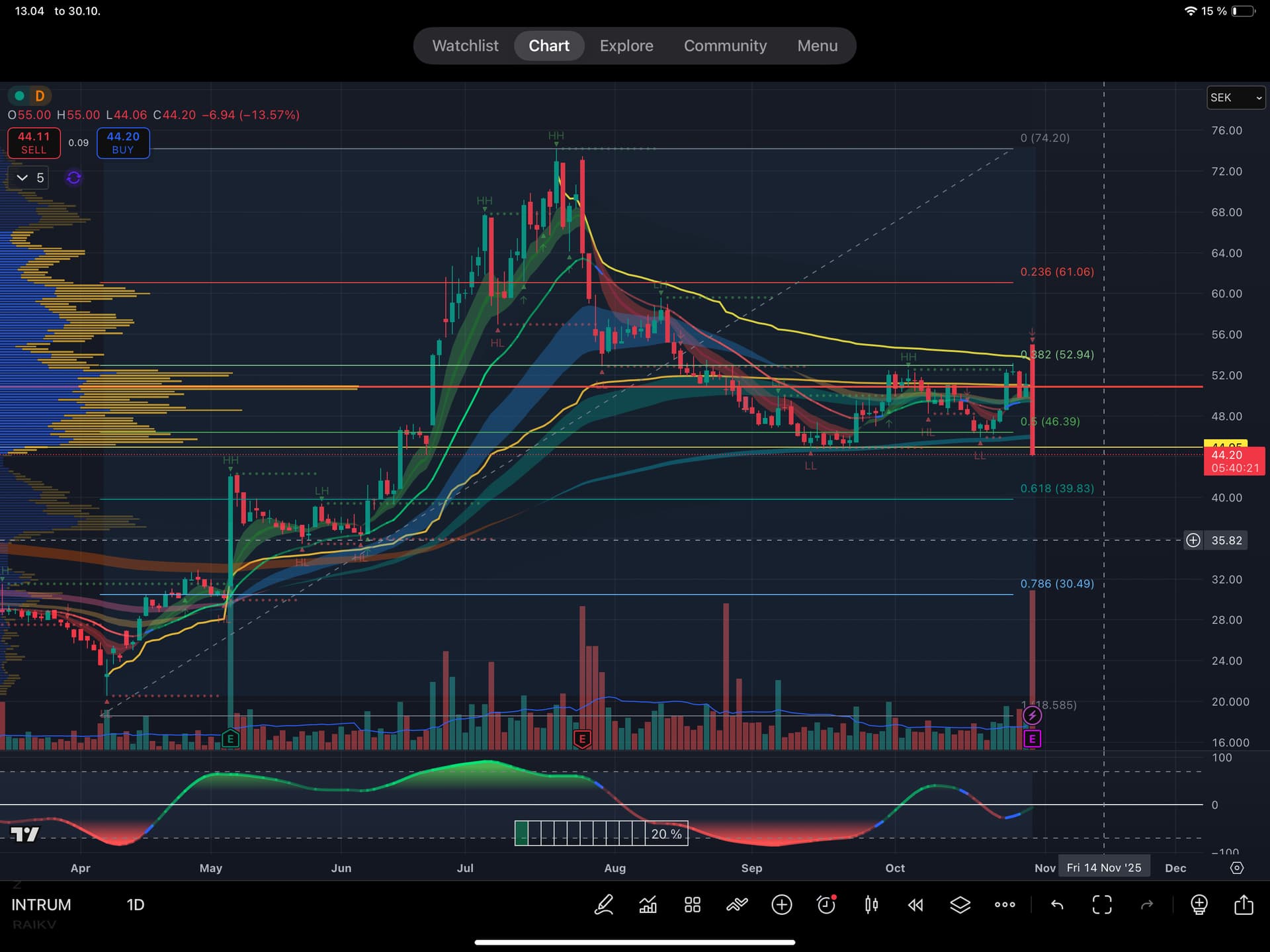Tap the share export icon
Screen dimensions: 1270x952
pos(1244,904)
